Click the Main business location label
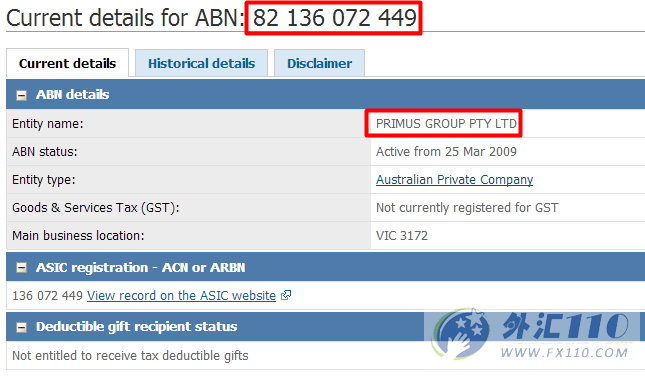Image resolution: width=645 pixels, height=377 pixels. click(78, 235)
